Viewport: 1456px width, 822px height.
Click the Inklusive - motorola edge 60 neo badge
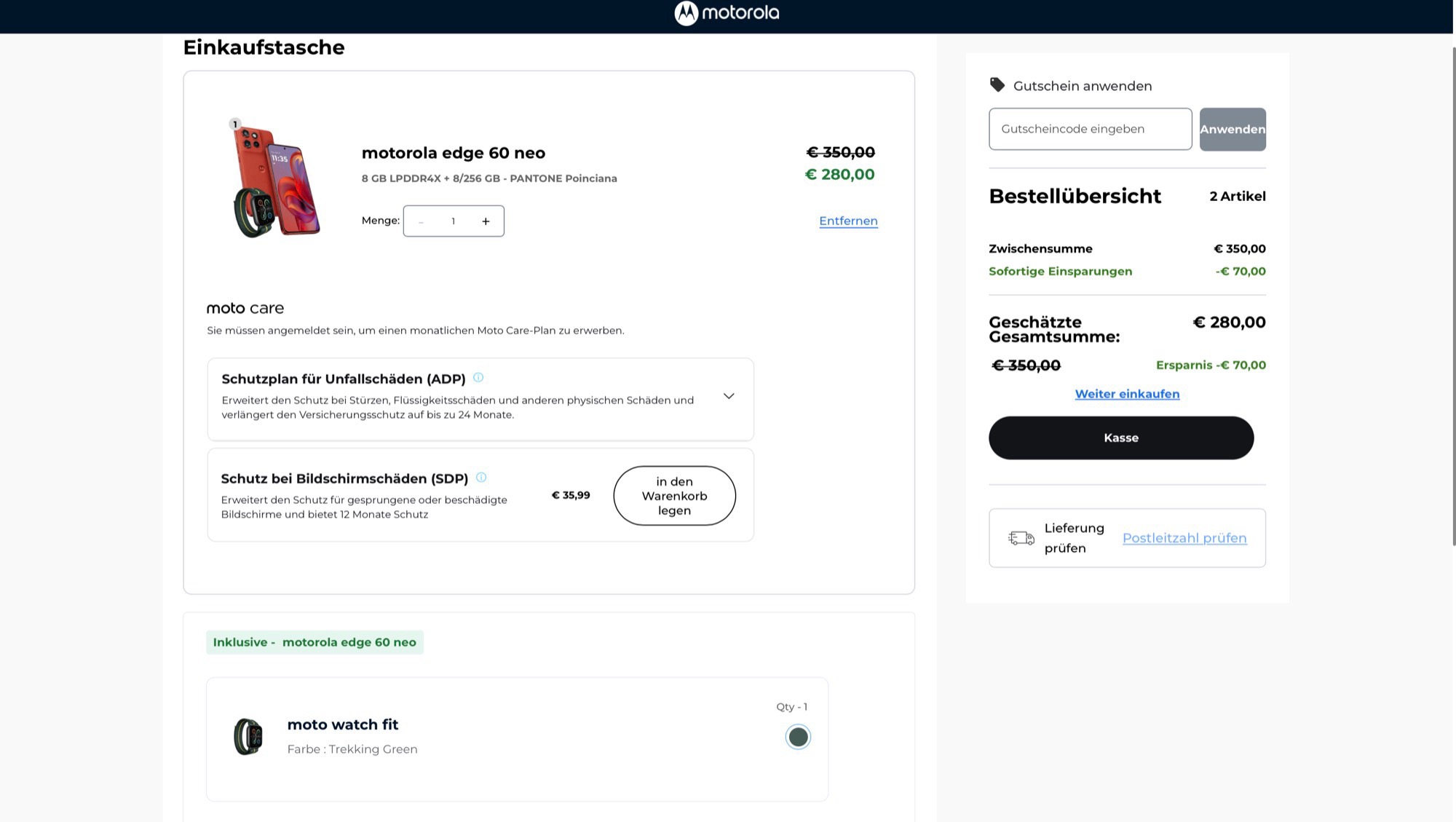click(x=314, y=642)
